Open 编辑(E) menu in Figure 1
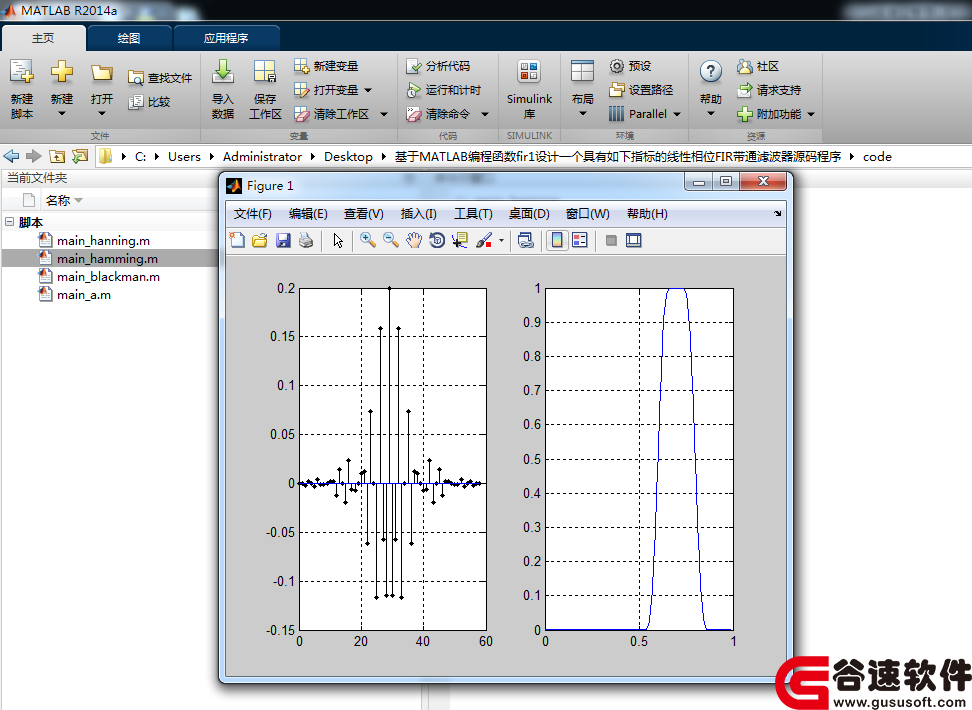This screenshot has width=972, height=710. coord(308,214)
